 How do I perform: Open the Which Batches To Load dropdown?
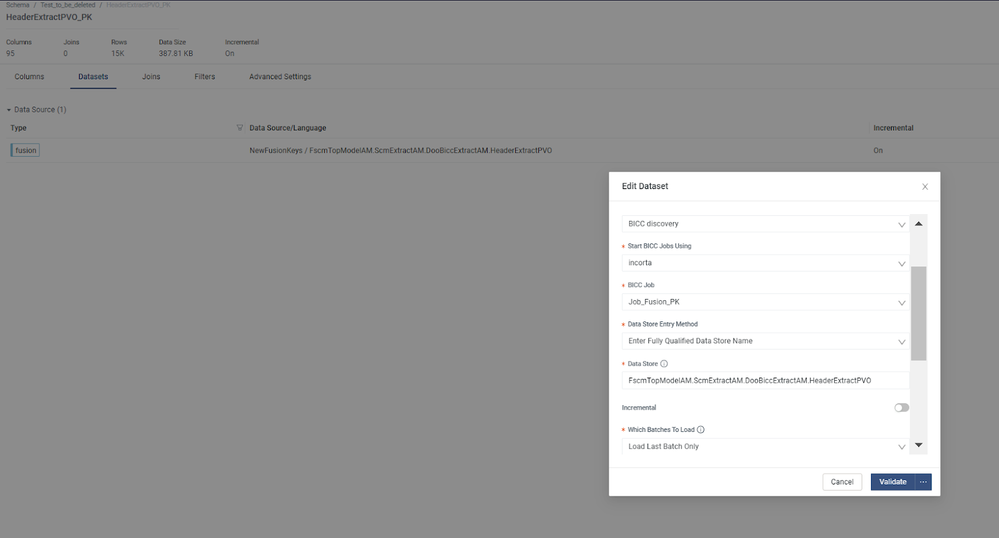click(765, 446)
